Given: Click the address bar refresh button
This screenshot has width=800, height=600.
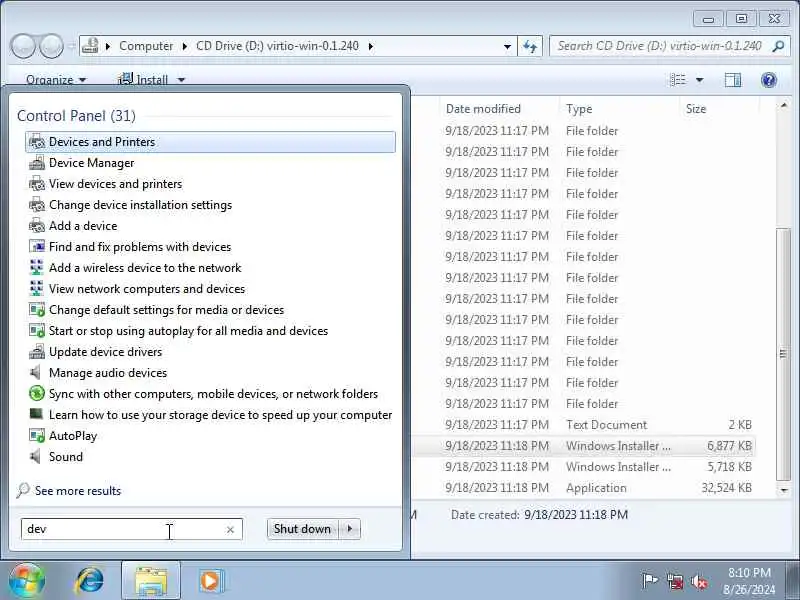Looking at the screenshot, I should 530,46.
